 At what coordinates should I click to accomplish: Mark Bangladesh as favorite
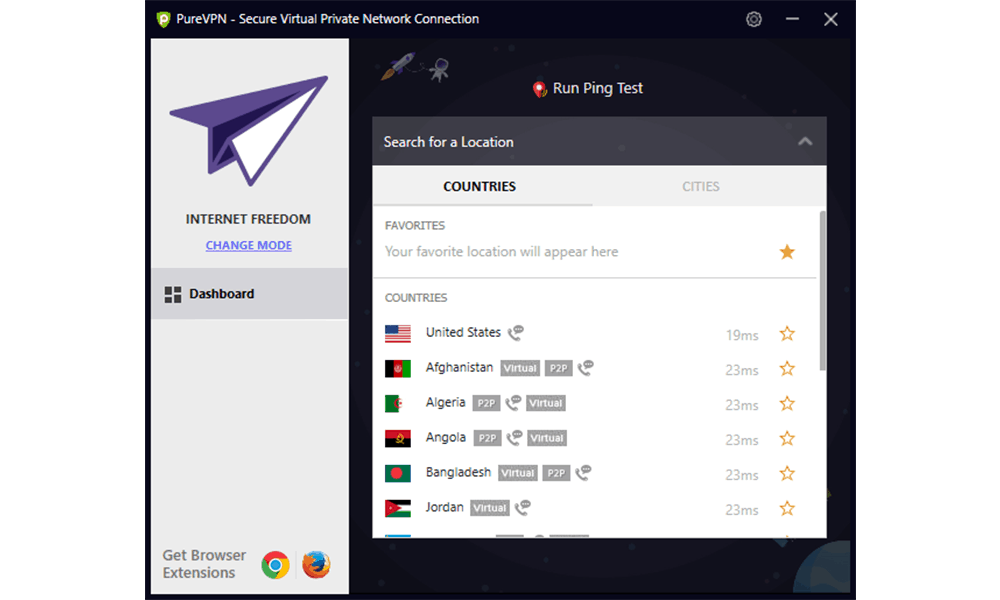[x=787, y=474]
